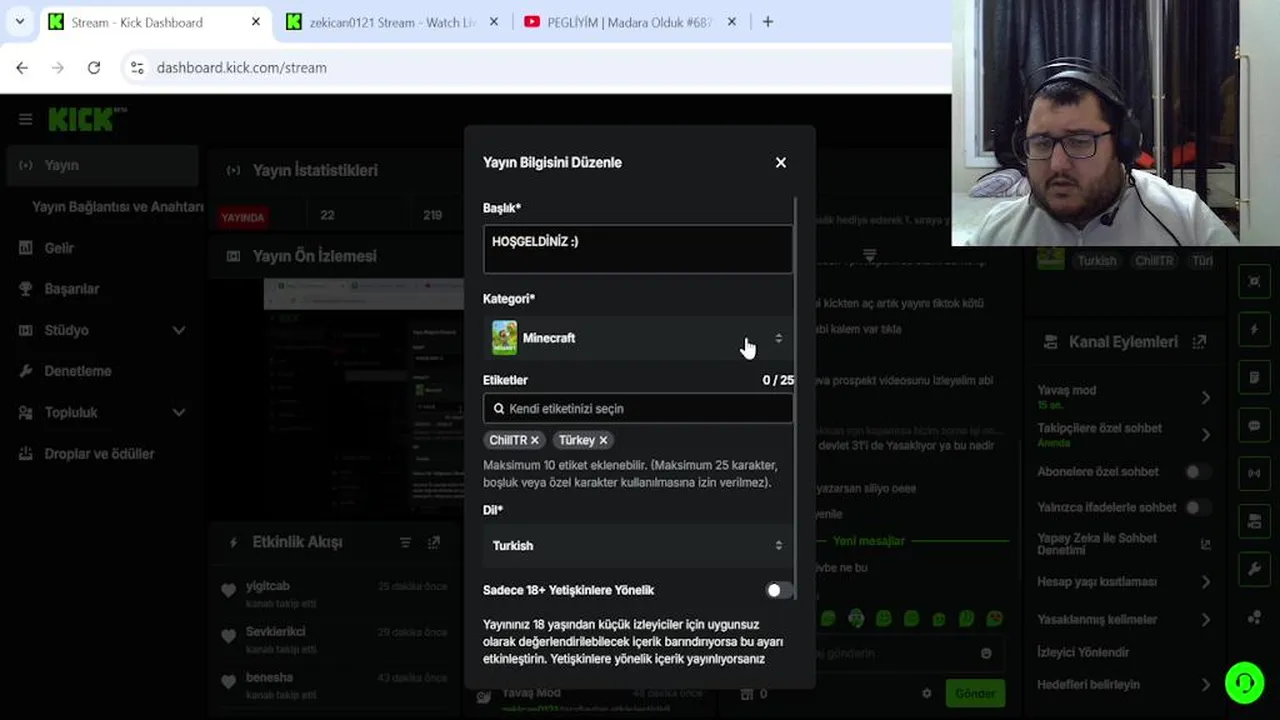Click the Minecraft category thumbnail
Screen dimensions: 1280x720
504,338
